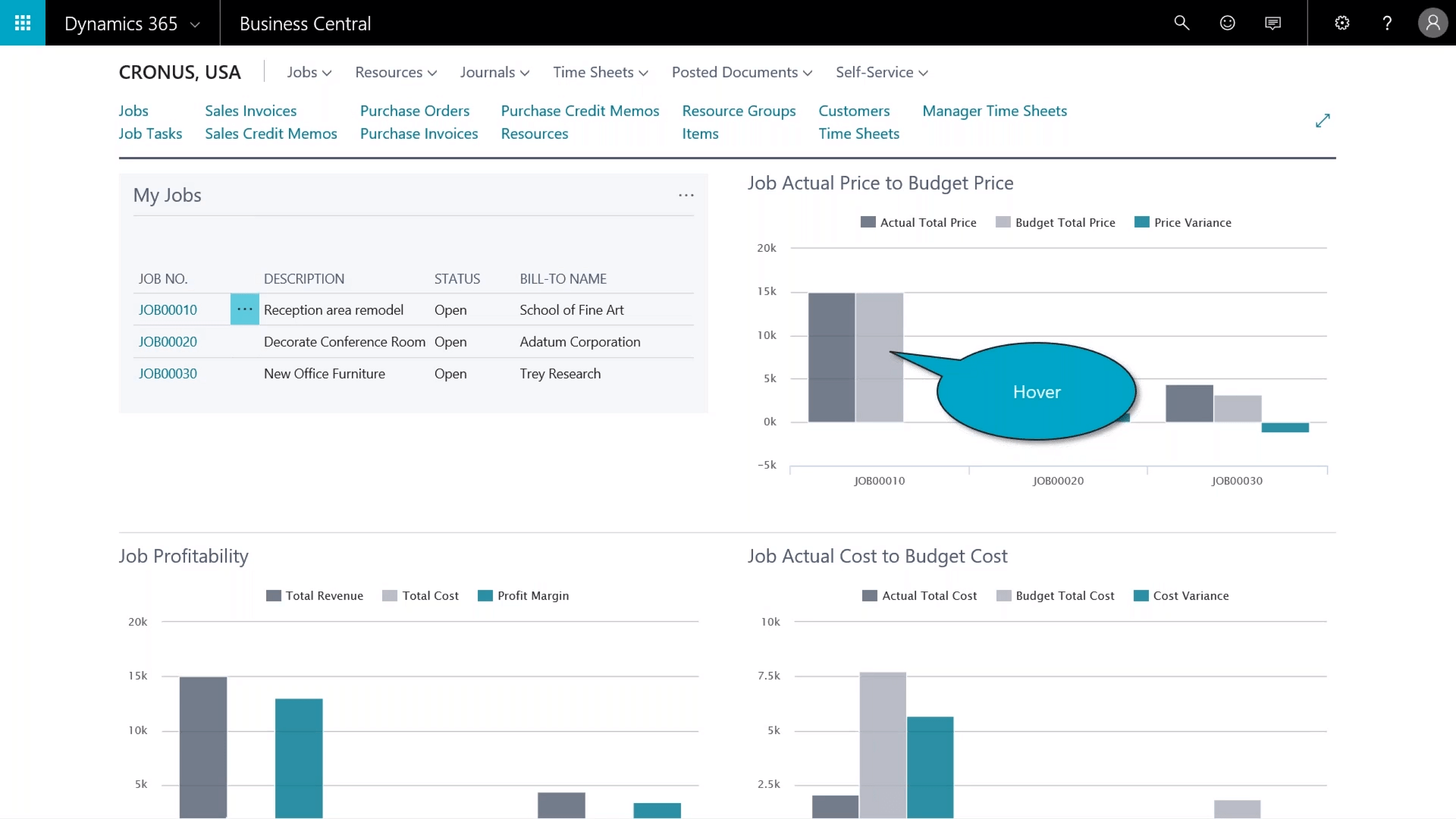Open the Job Tasks link
The image size is (1456, 819).
click(150, 133)
